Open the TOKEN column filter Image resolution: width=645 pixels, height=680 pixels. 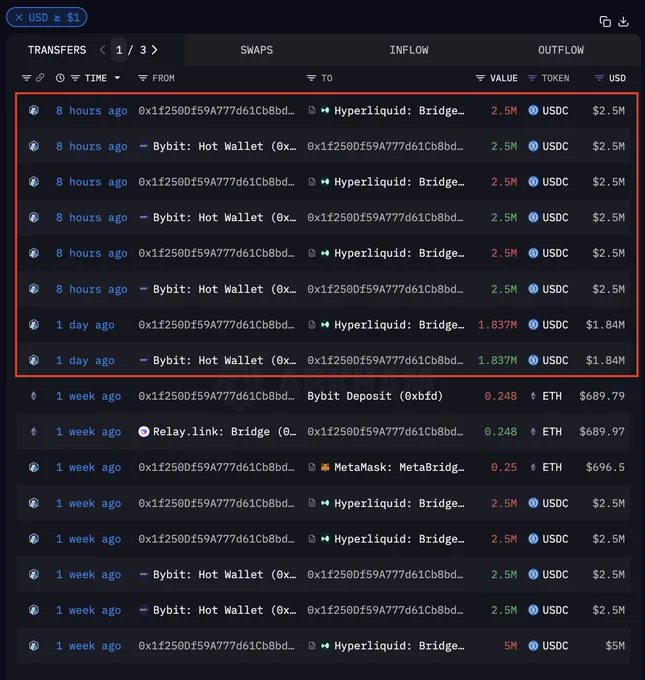pos(532,78)
